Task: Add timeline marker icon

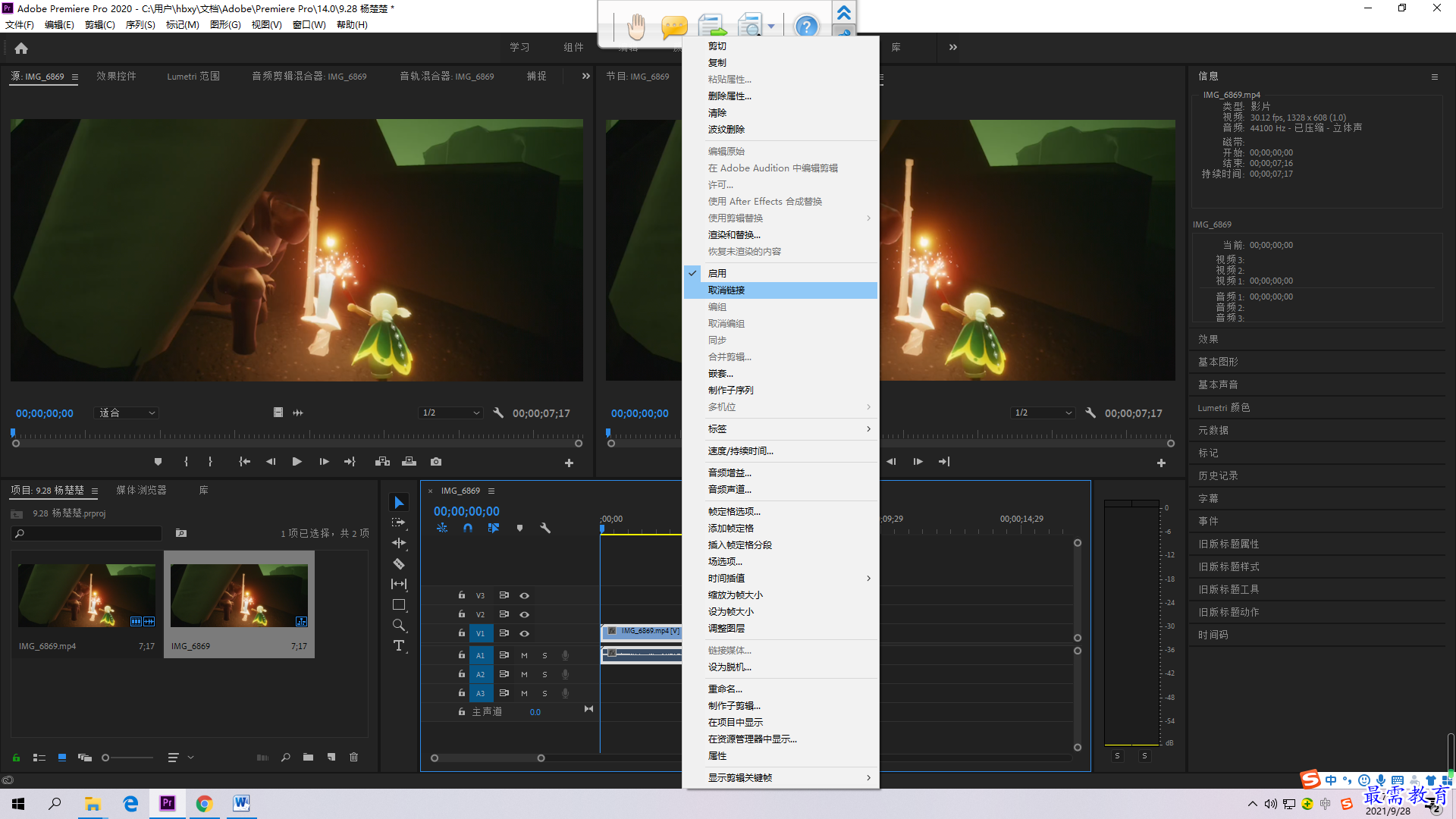Action: [x=519, y=528]
